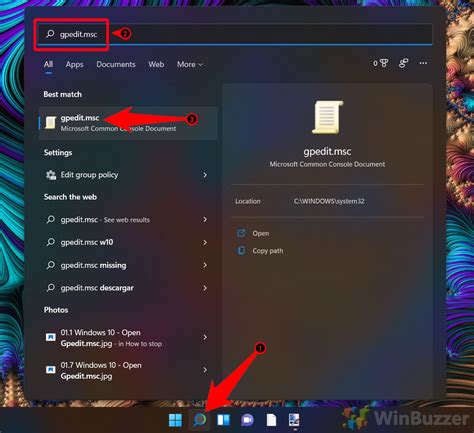The image size is (474, 433).
Task: Expand chevron for 01.7 Windows 10 photo result
Action: tap(205, 370)
